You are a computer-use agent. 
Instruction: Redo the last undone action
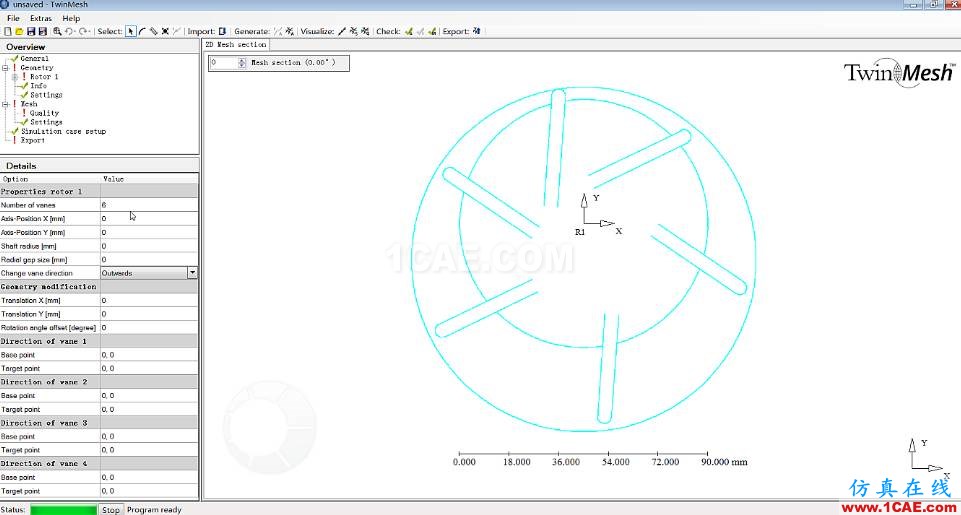pos(84,31)
